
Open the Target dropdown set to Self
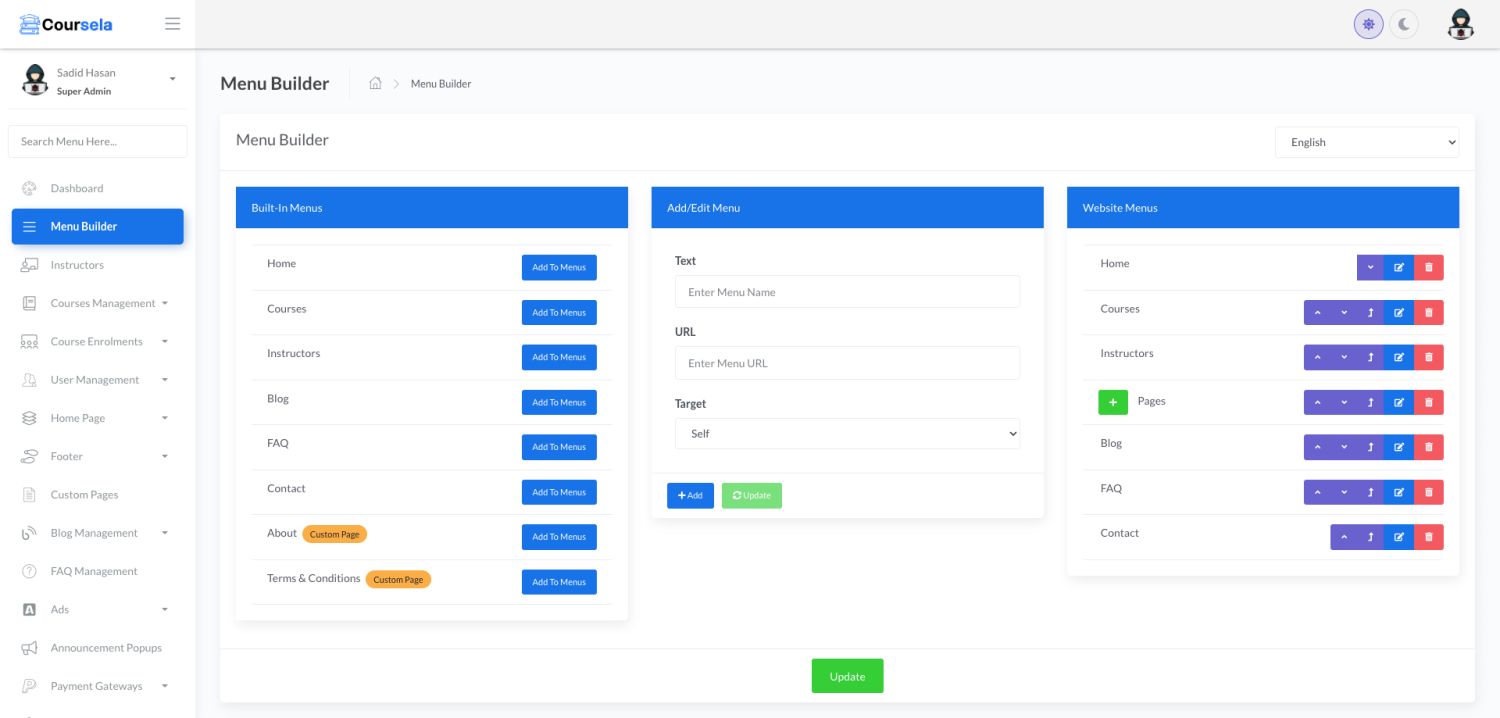click(x=847, y=434)
